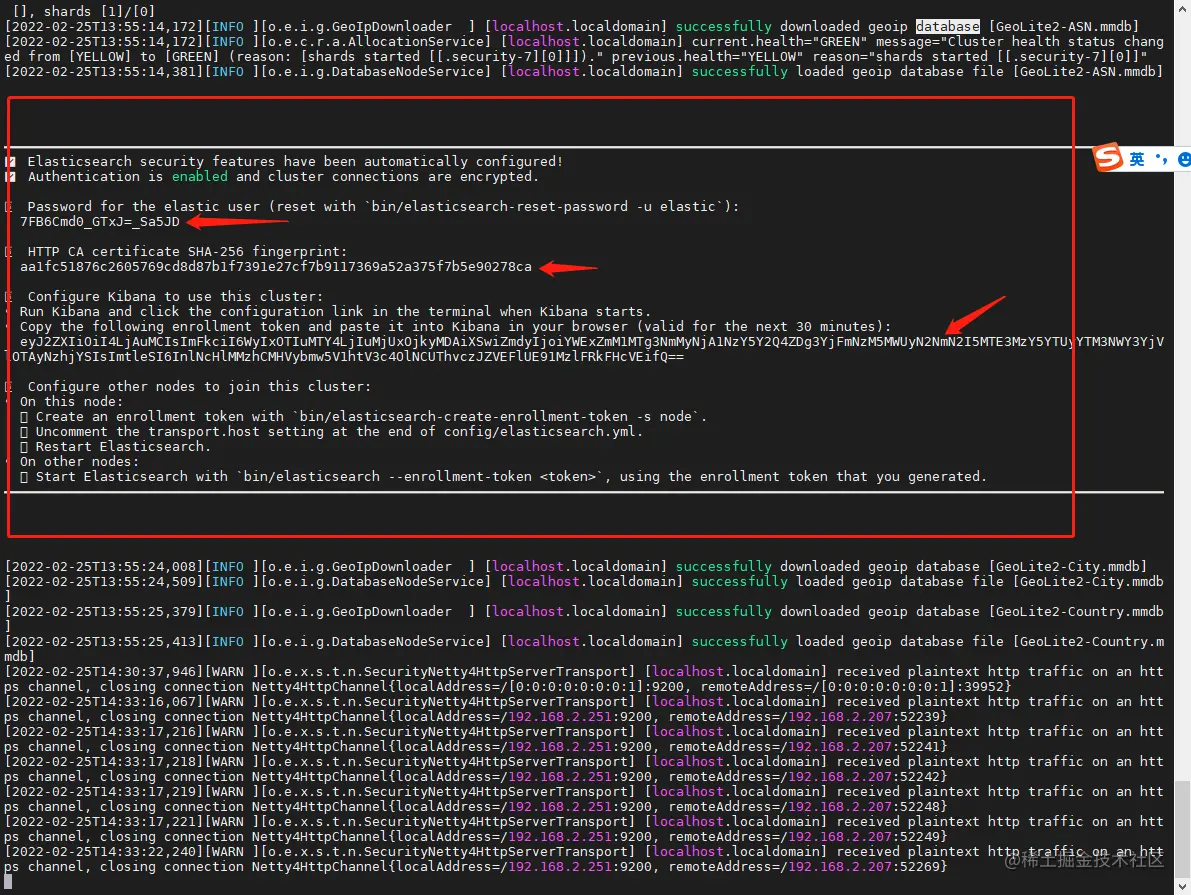Click the remote address ending :52239
Viewport: 1191px width, 895px height.
(807, 716)
